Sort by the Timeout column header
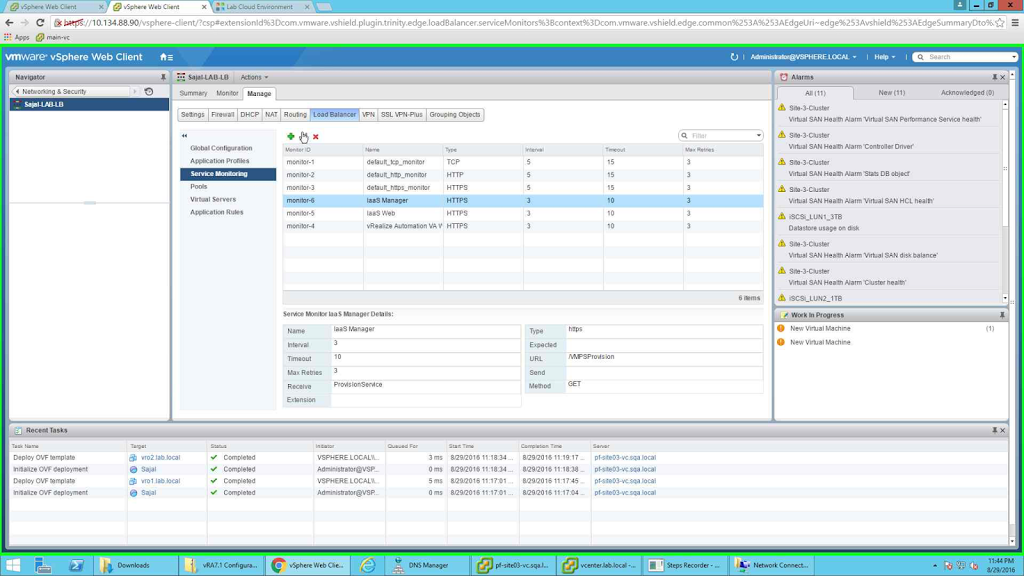The height and width of the screenshot is (576, 1024). 643,150
